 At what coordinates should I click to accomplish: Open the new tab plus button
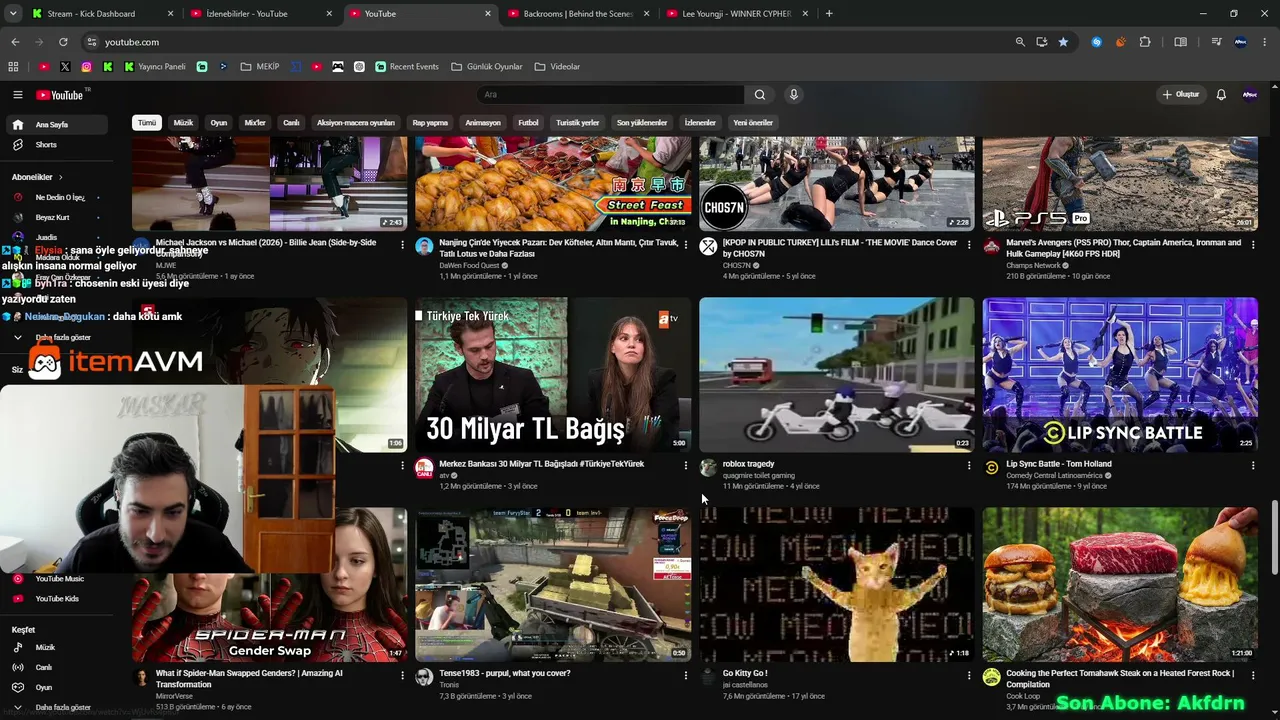coord(829,14)
